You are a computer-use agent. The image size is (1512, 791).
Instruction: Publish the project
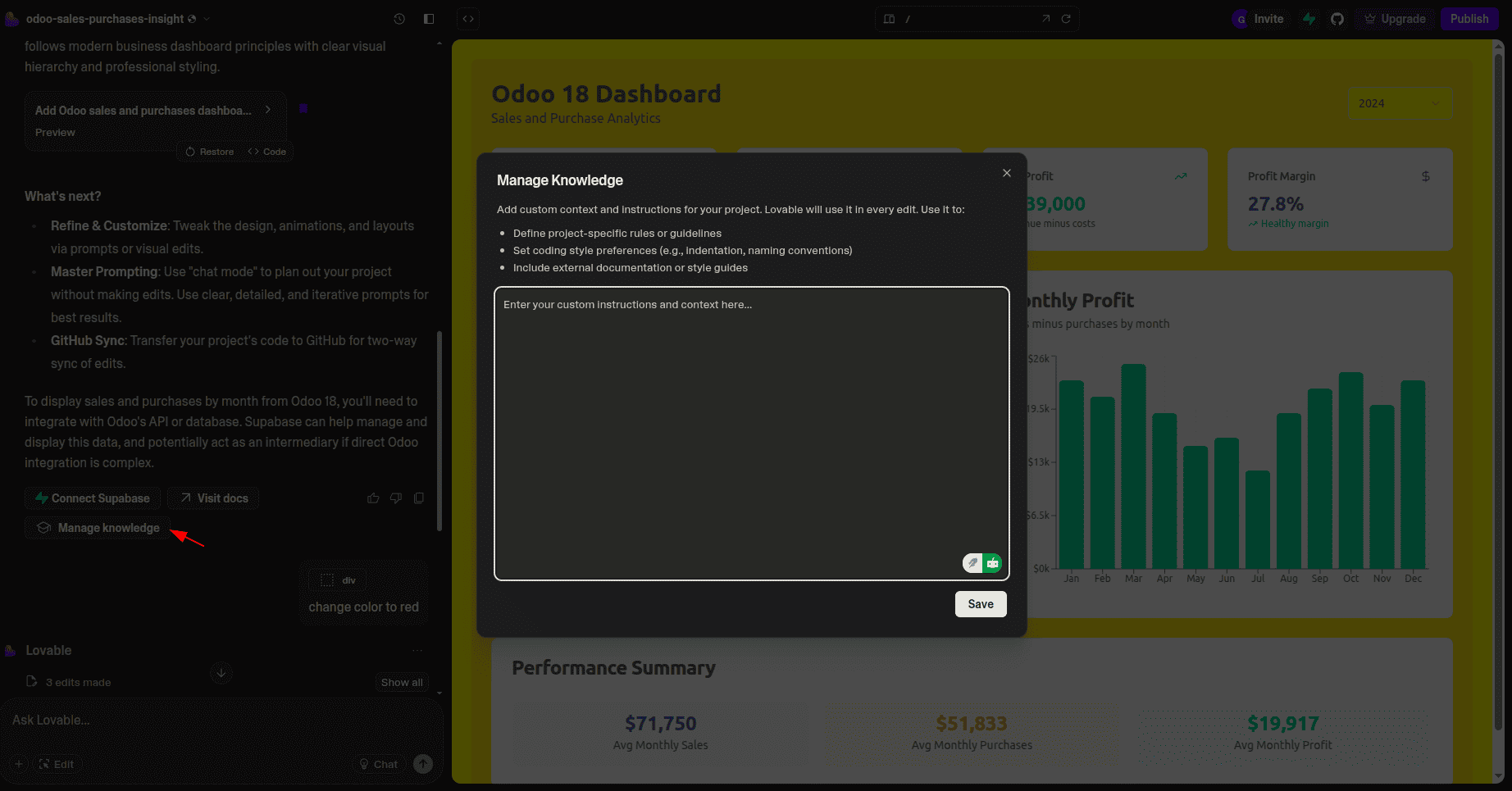tap(1469, 19)
